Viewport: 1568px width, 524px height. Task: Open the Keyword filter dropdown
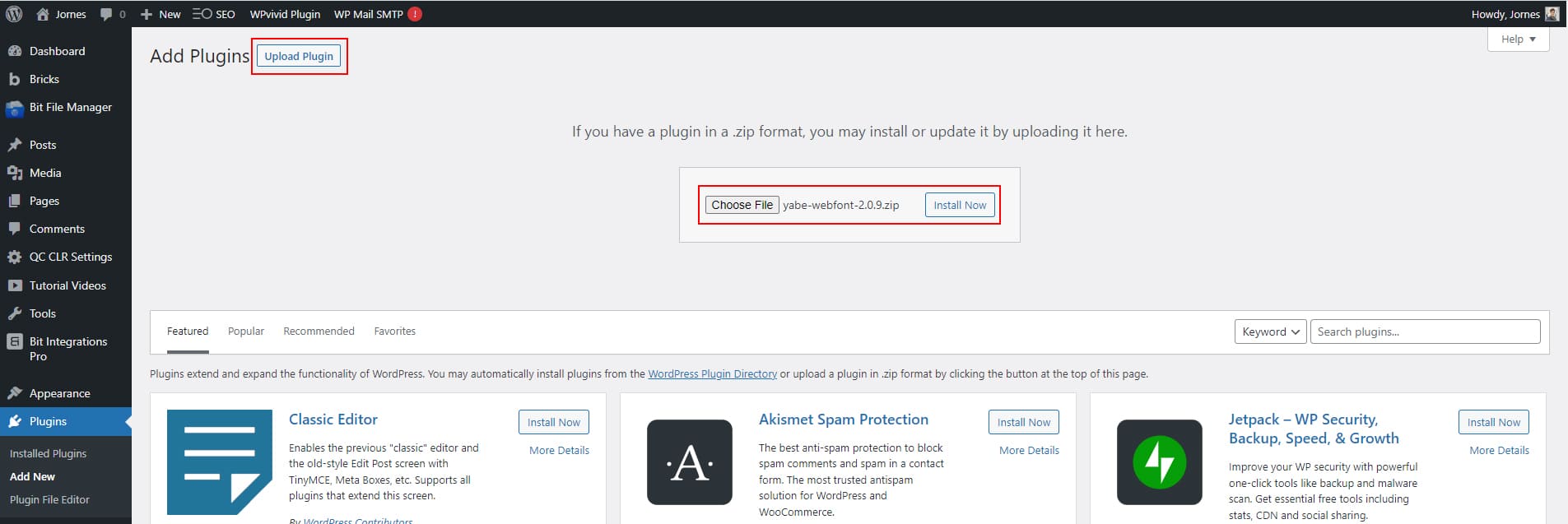click(x=1269, y=332)
